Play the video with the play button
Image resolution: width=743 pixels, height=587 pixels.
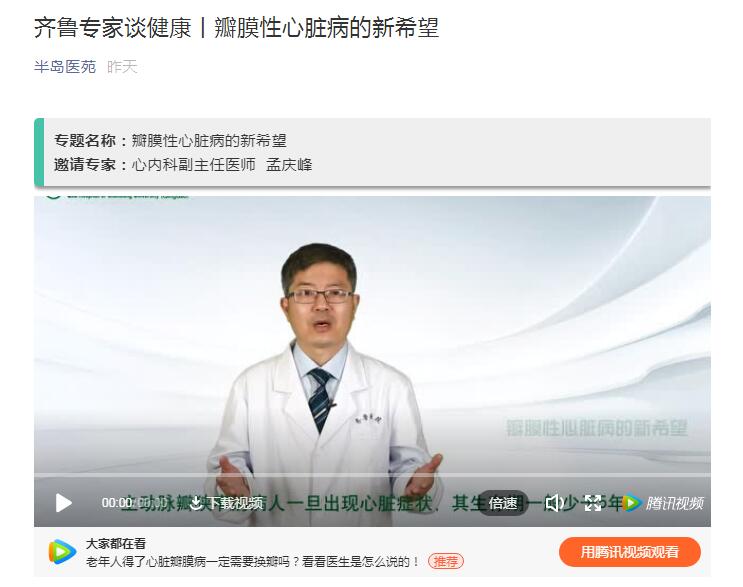point(63,503)
